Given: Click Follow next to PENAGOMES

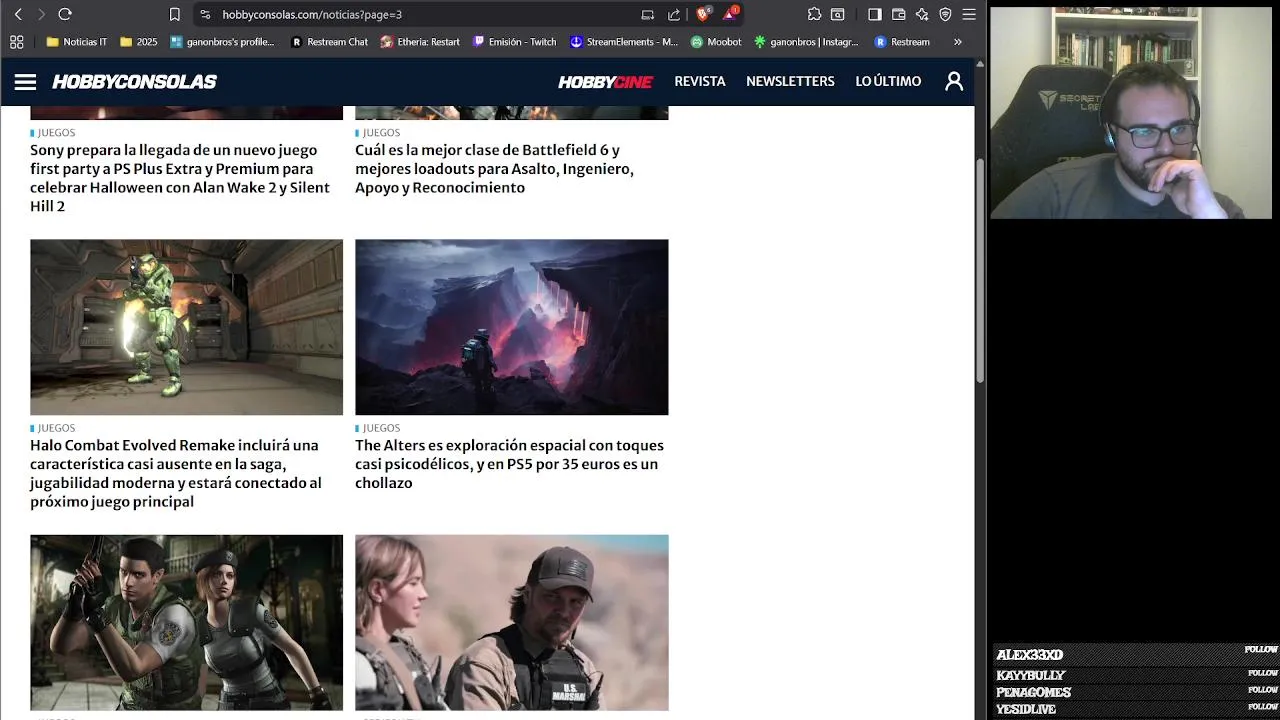Looking at the screenshot, I should click(1262, 690).
